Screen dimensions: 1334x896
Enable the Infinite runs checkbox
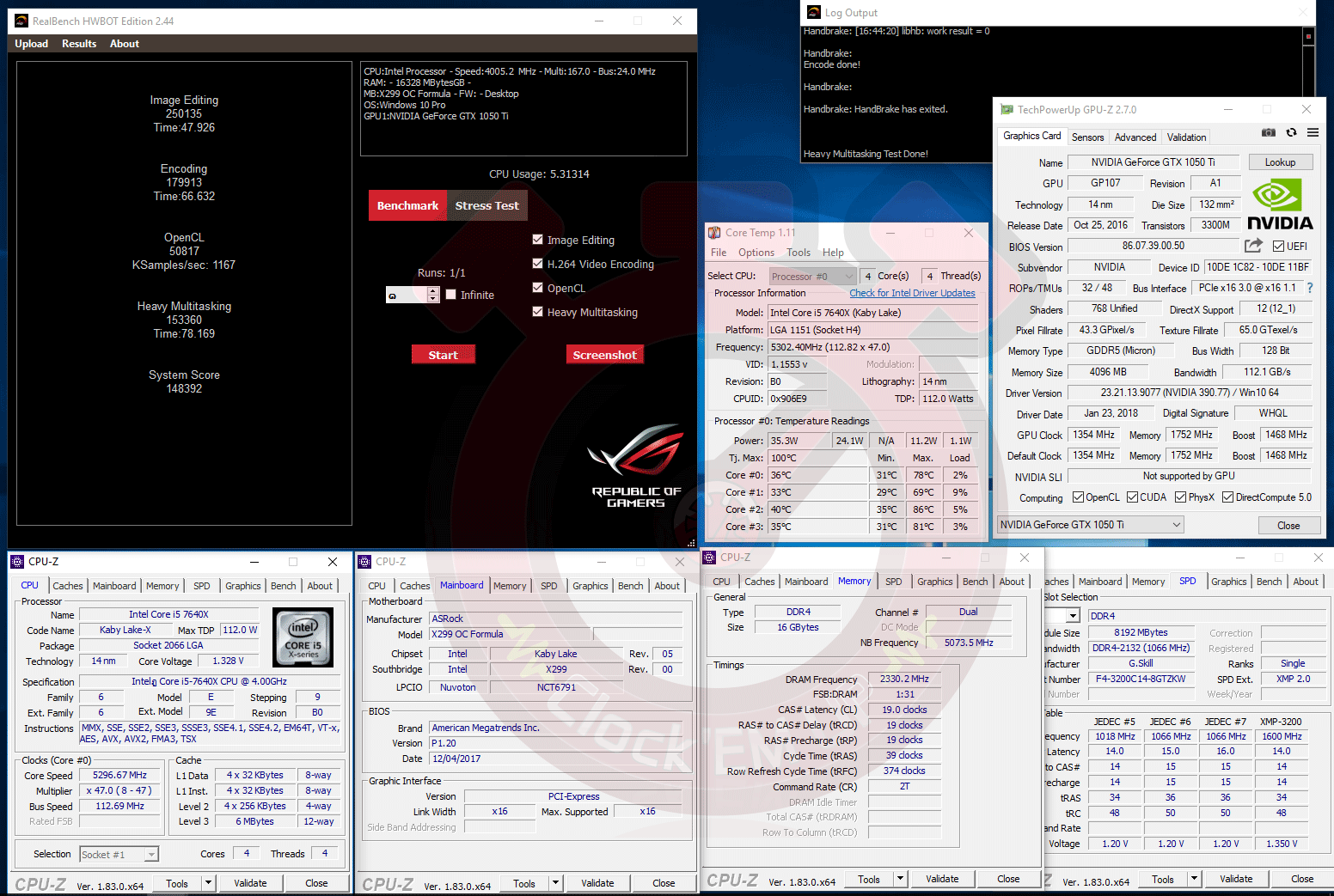(451, 295)
